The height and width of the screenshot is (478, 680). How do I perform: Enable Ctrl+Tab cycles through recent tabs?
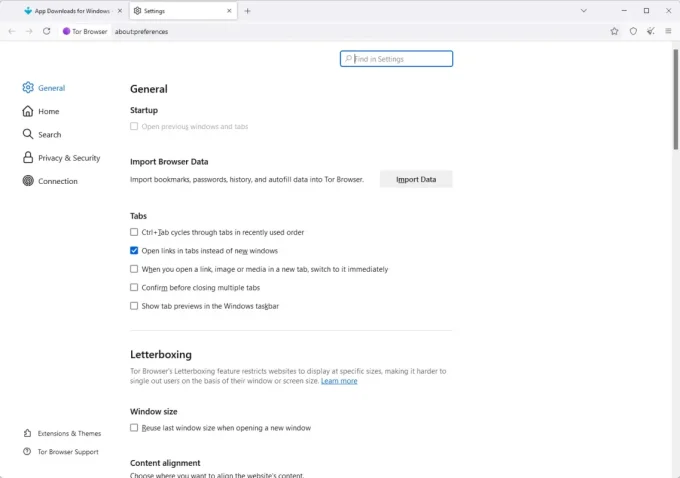tap(134, 232)
